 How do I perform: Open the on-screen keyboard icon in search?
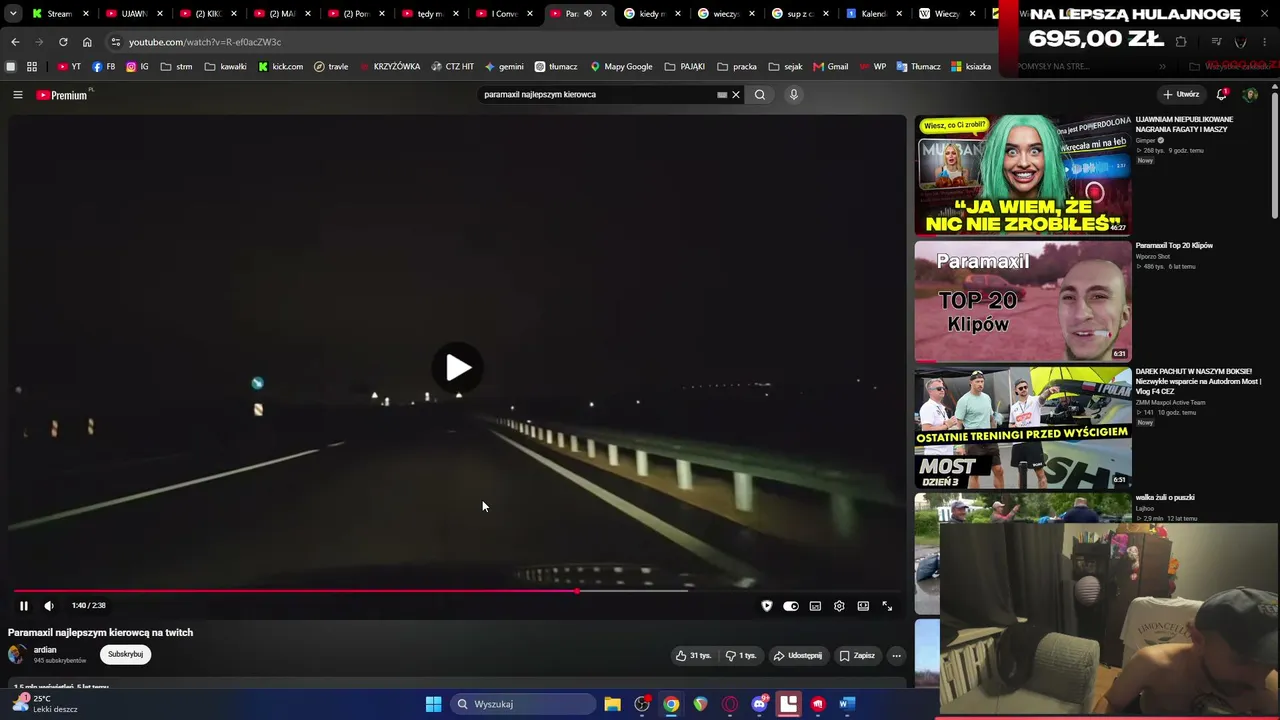[722, 95]
